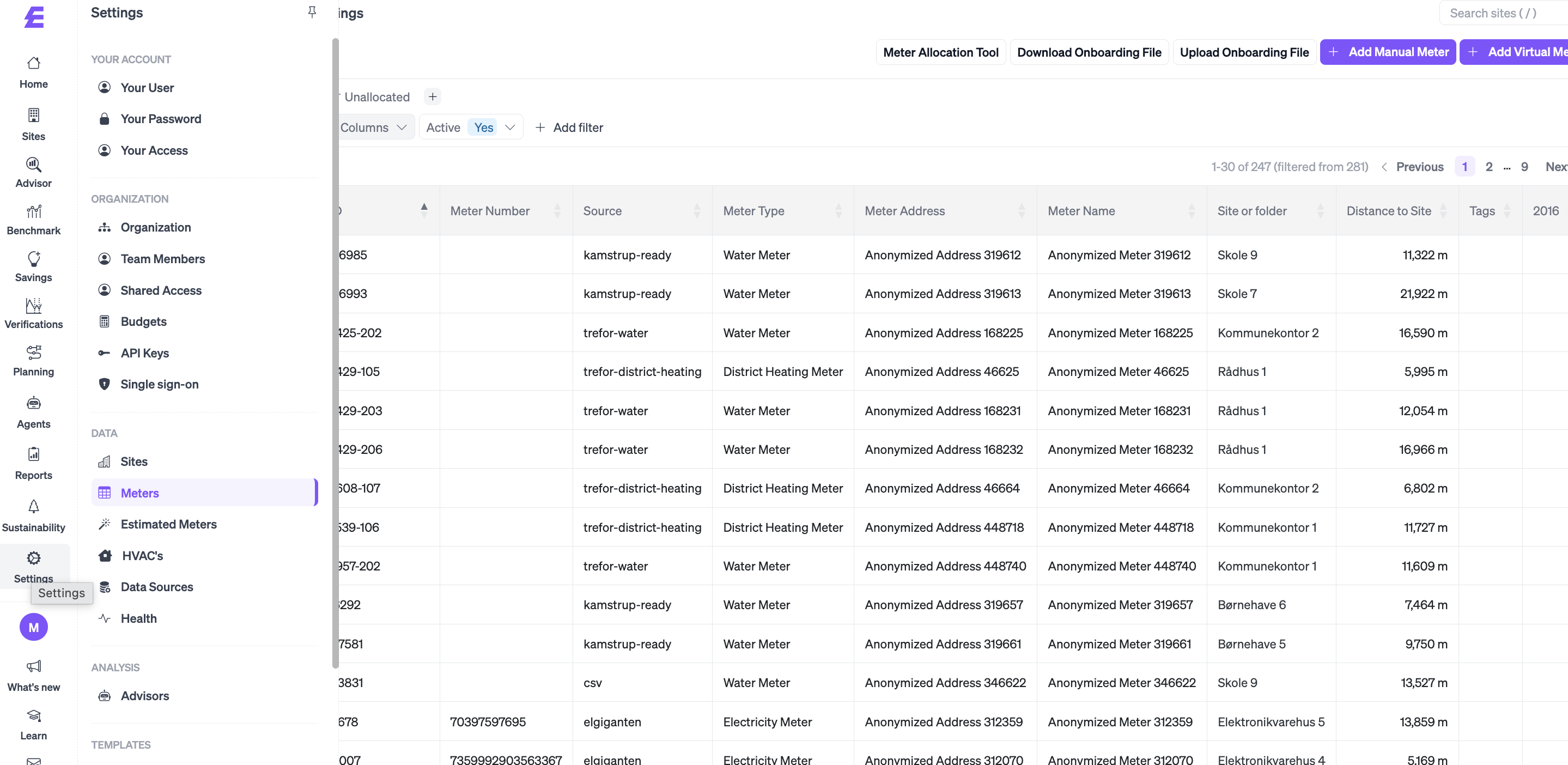This screenshot has width=1568, height=765.
Task: Open the Advisor magnifier icon
Action: pos(33,165)
